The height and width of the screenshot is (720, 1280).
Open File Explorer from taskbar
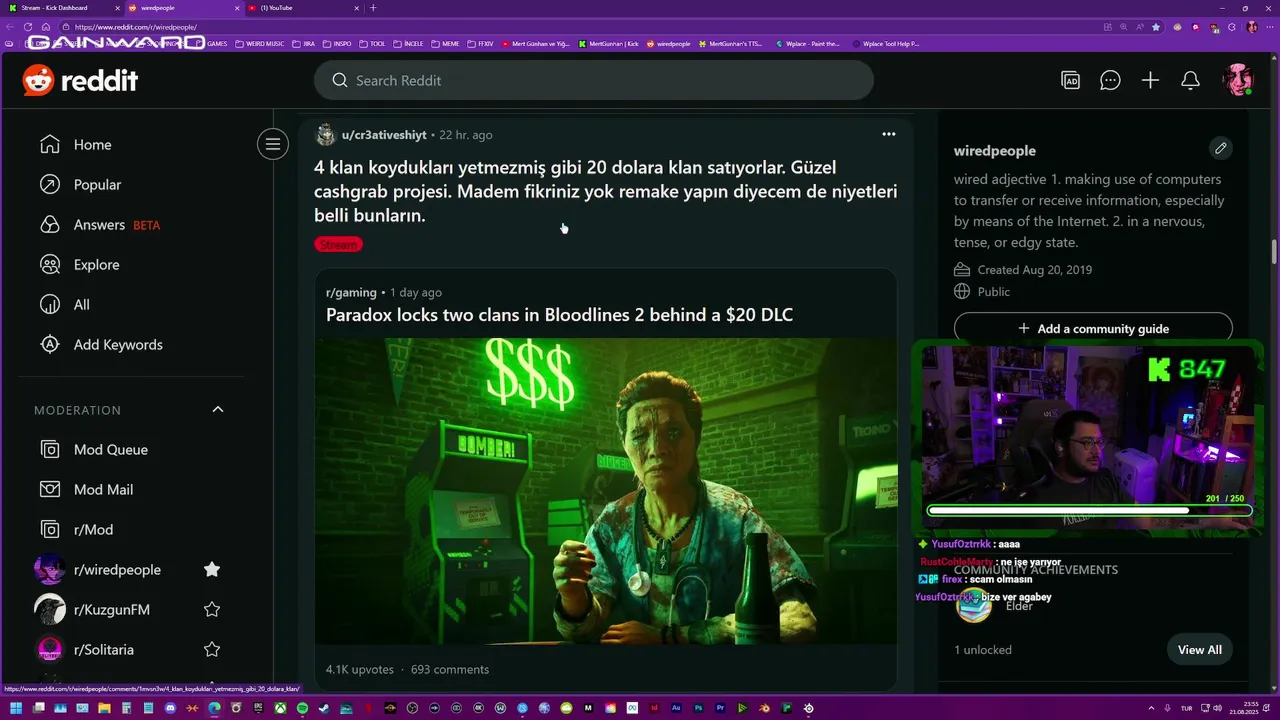(104, 708)
